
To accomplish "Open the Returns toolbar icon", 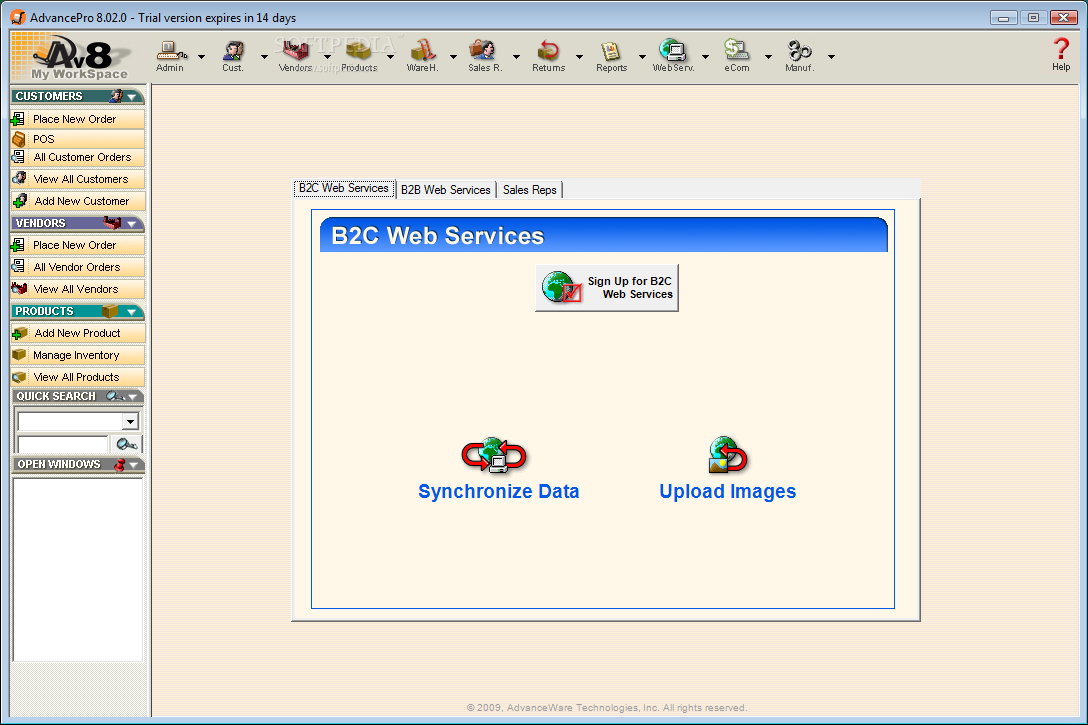I will click(548, 56).
